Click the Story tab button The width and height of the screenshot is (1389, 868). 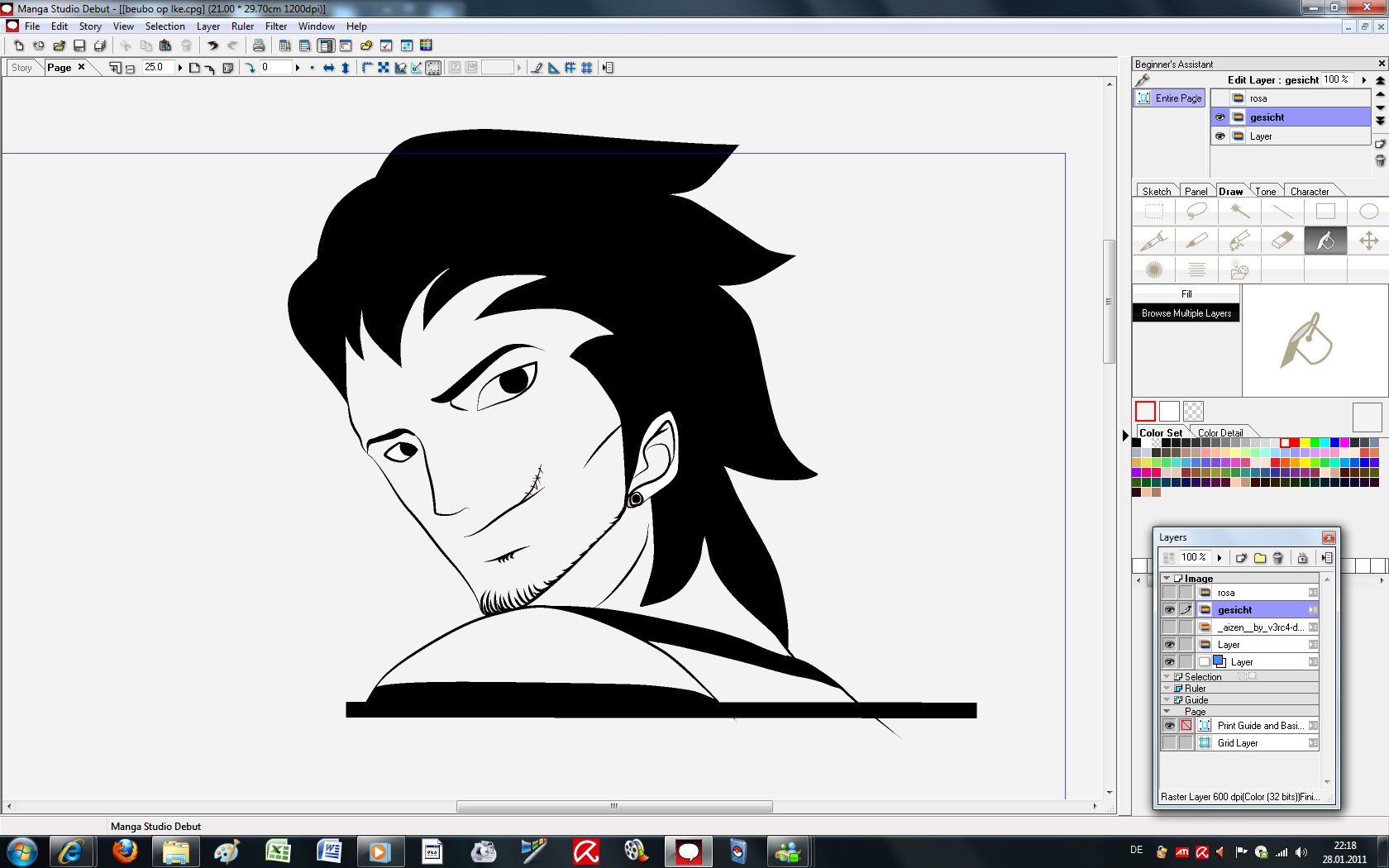[22, 68]
